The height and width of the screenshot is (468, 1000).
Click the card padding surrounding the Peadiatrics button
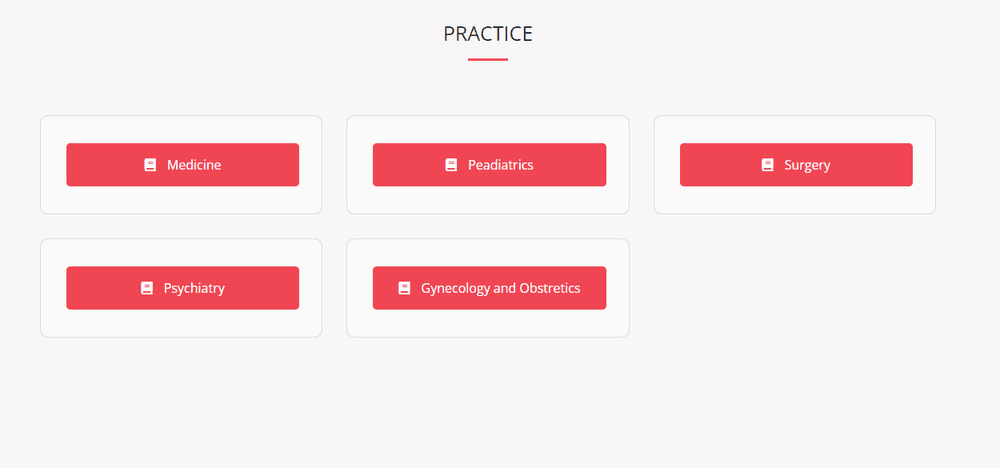[x=488, y=200]
